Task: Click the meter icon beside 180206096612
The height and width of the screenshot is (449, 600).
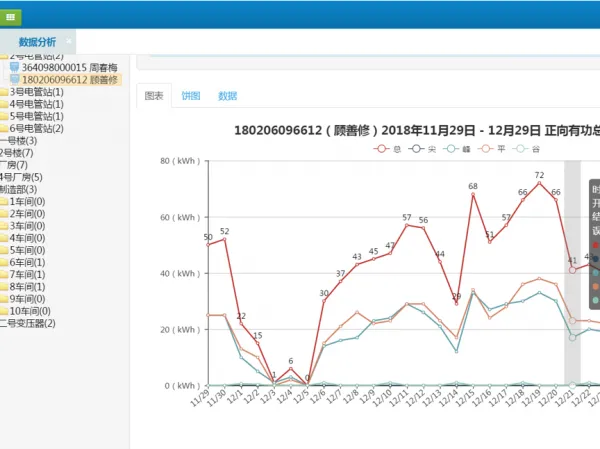Action: point(15,80)
